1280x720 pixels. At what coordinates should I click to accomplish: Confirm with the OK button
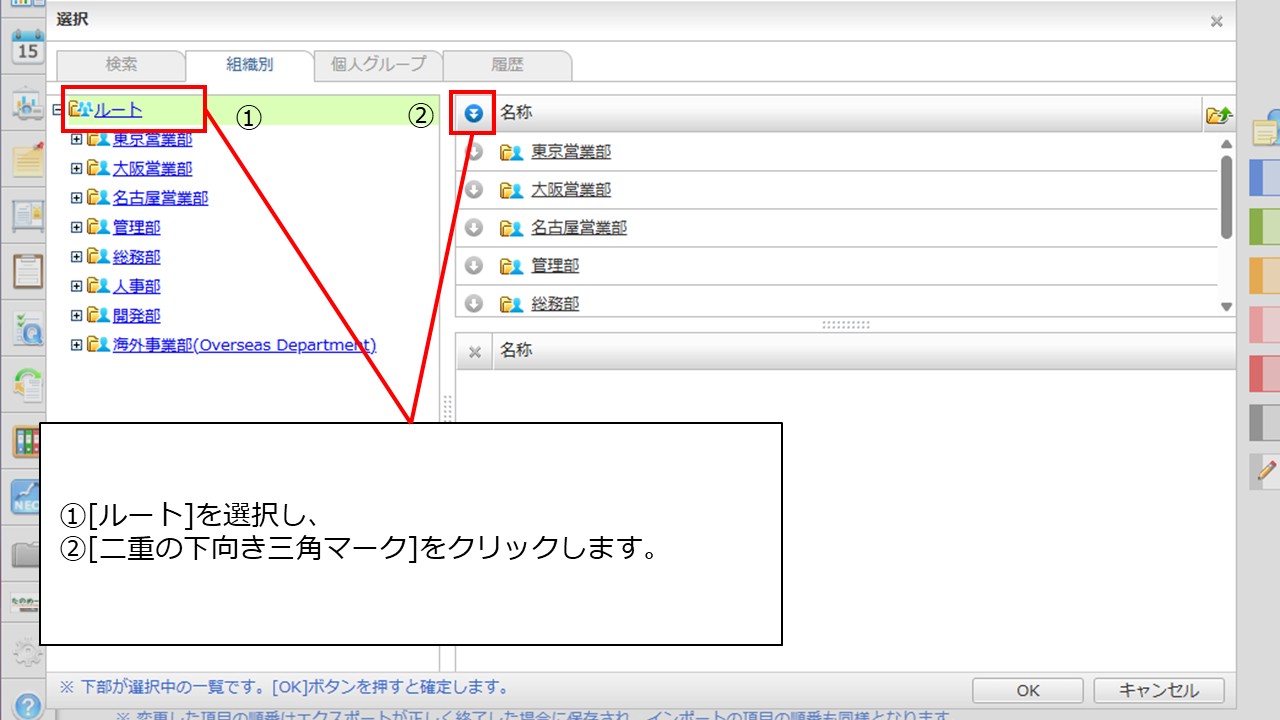[x=1028, y=690]
